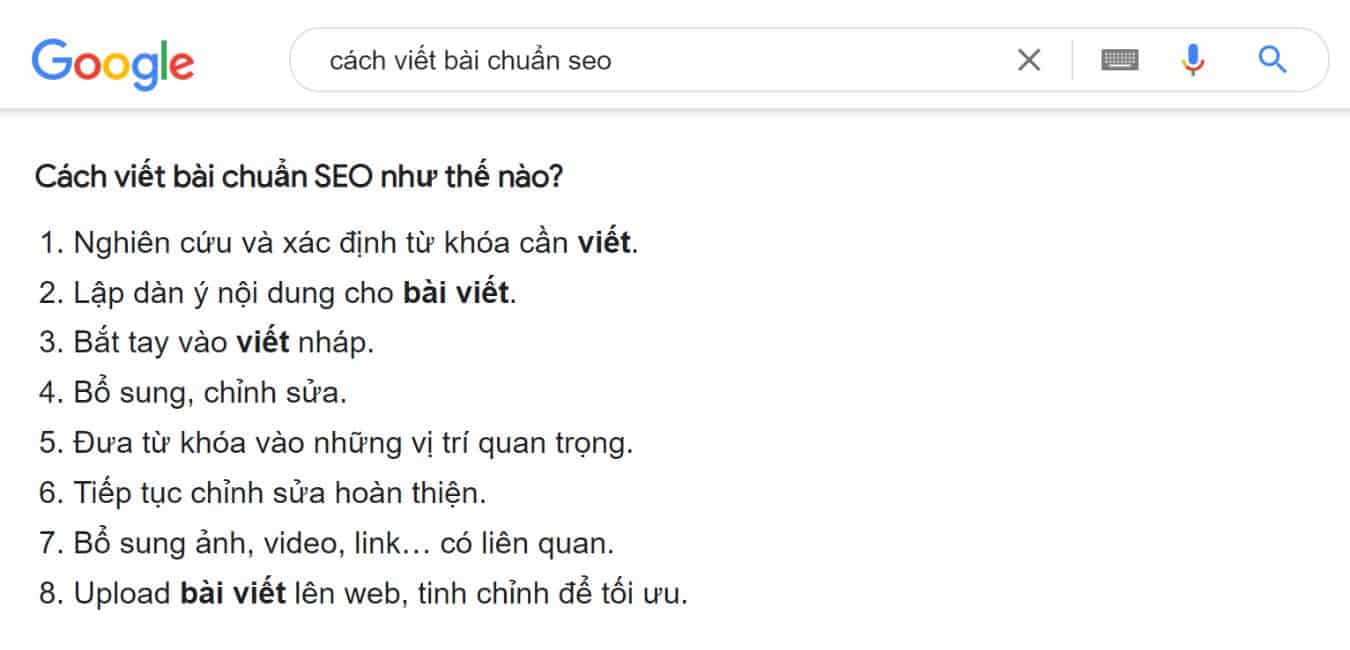The height and width of the screenshot is (650, 1350).
Task: Click the microphone icon for voice search
Action: pyautogui.click(x=1192, y=60)
